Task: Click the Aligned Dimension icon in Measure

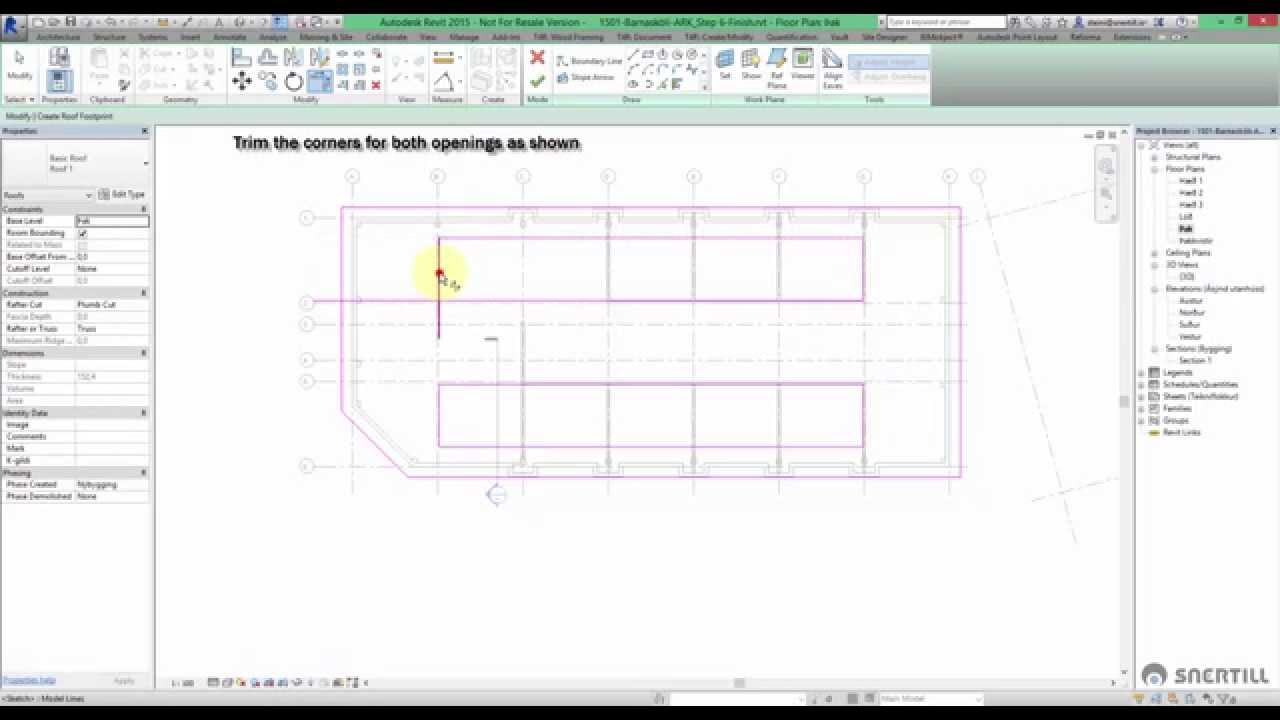Action: [444, 82]
